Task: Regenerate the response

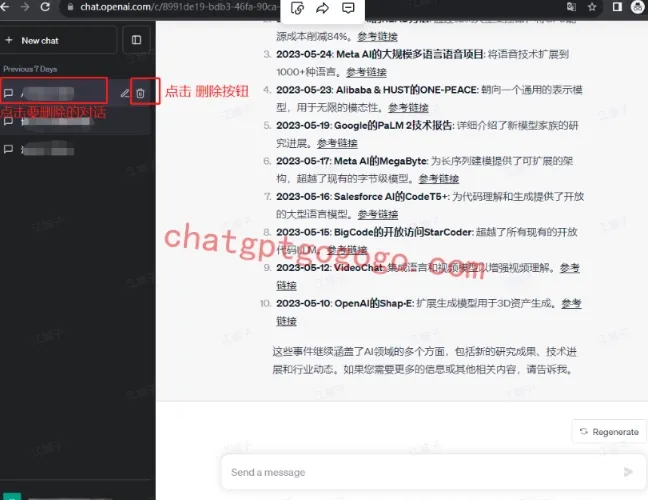Action: tap(609, 432)
